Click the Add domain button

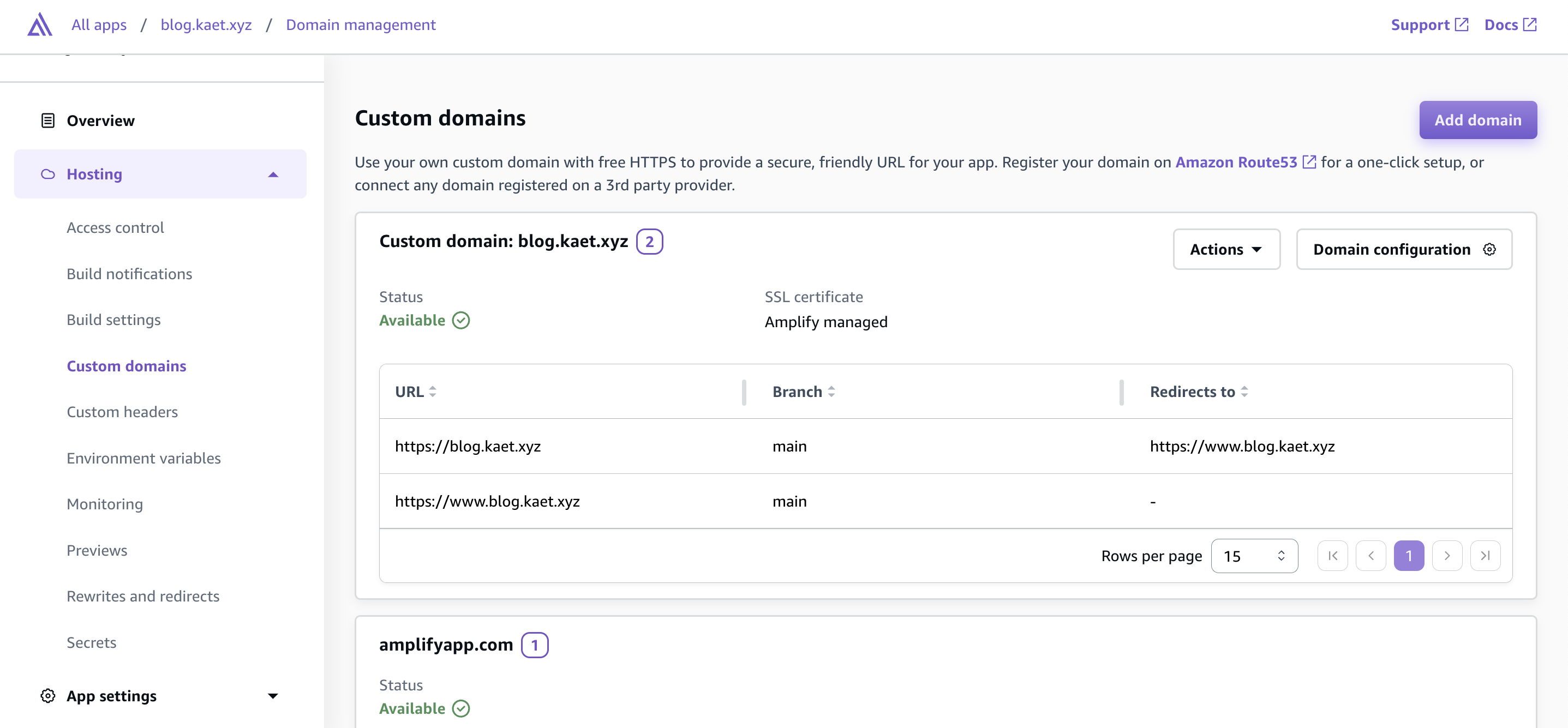point(1477,120)
